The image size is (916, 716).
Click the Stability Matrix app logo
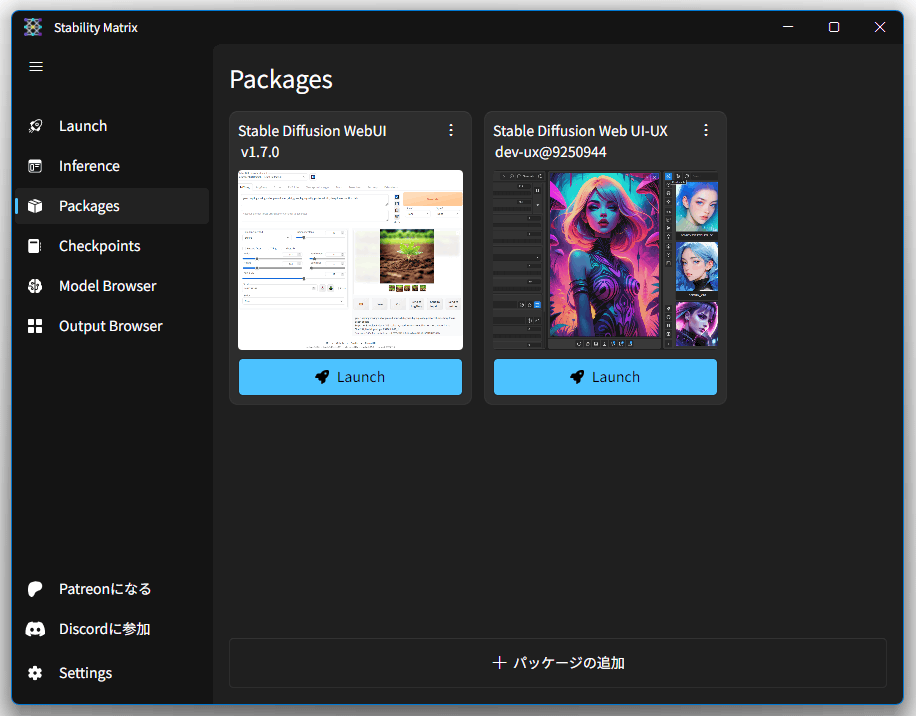pos(33,27)
